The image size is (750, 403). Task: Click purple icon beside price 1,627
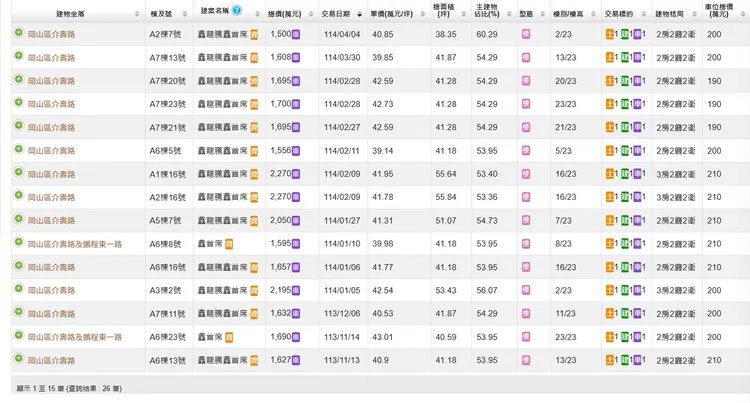(296, 360)
